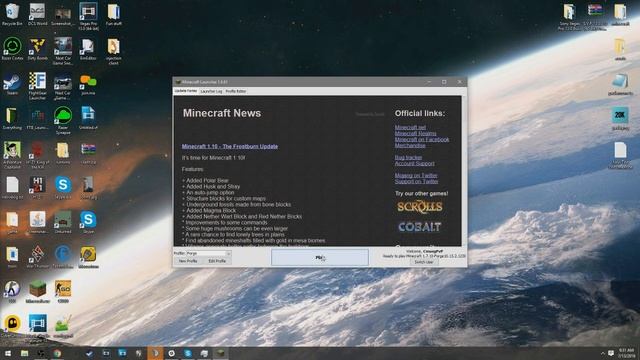Select the Adventure Capitalist desktop icon
The image size is (640, 360).
[x=12, y=155]
